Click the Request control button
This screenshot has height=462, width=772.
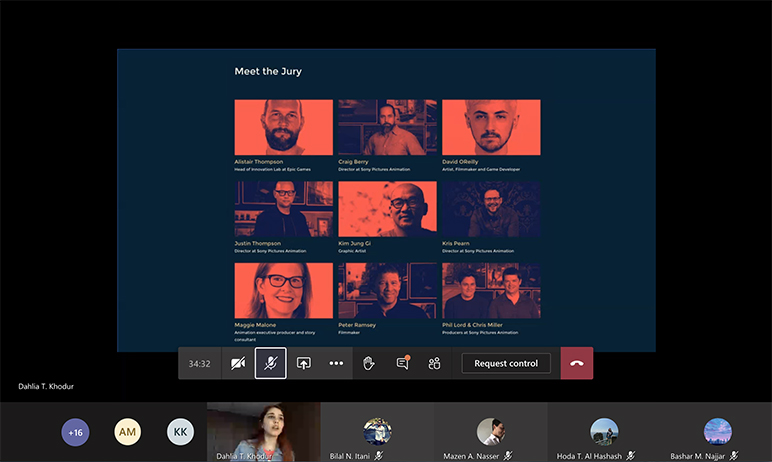pyautogui.click(x=506, y=363)
